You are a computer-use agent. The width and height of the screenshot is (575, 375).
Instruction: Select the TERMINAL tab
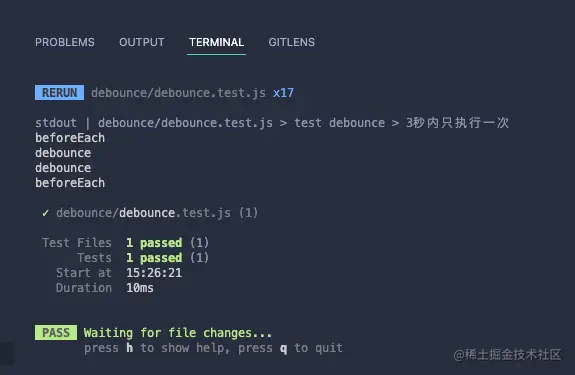pyautogui.click(x=216, y=42)
